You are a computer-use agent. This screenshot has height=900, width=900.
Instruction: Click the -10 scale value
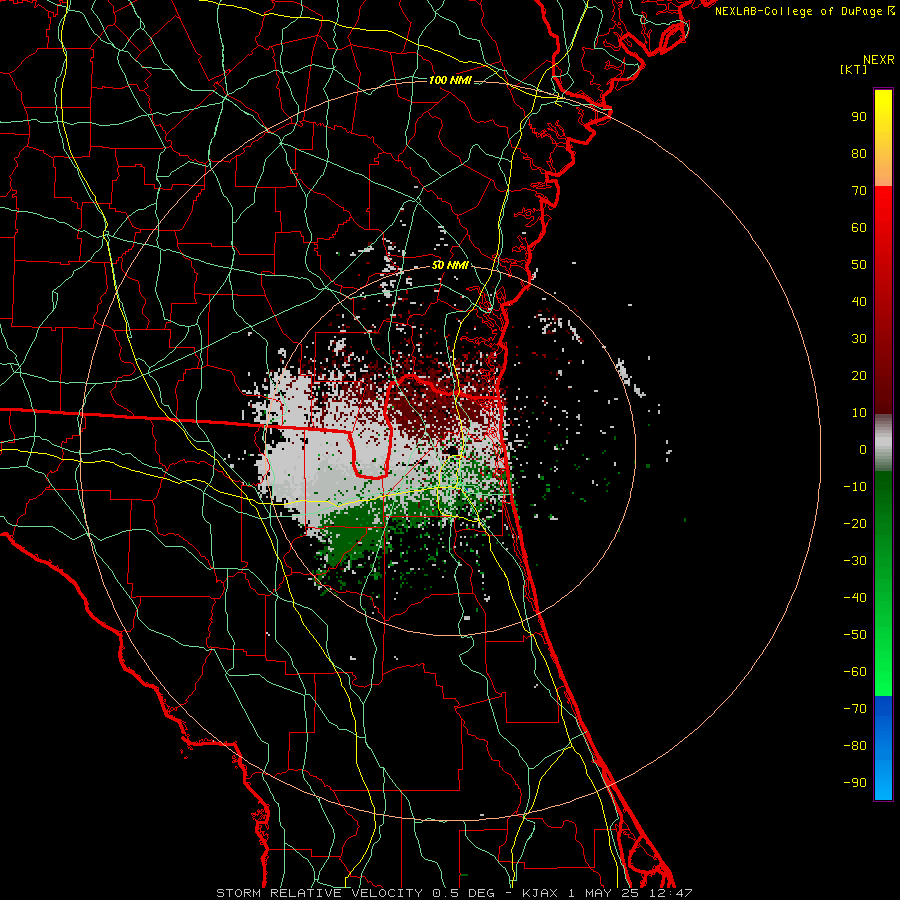tap(855, 487)
